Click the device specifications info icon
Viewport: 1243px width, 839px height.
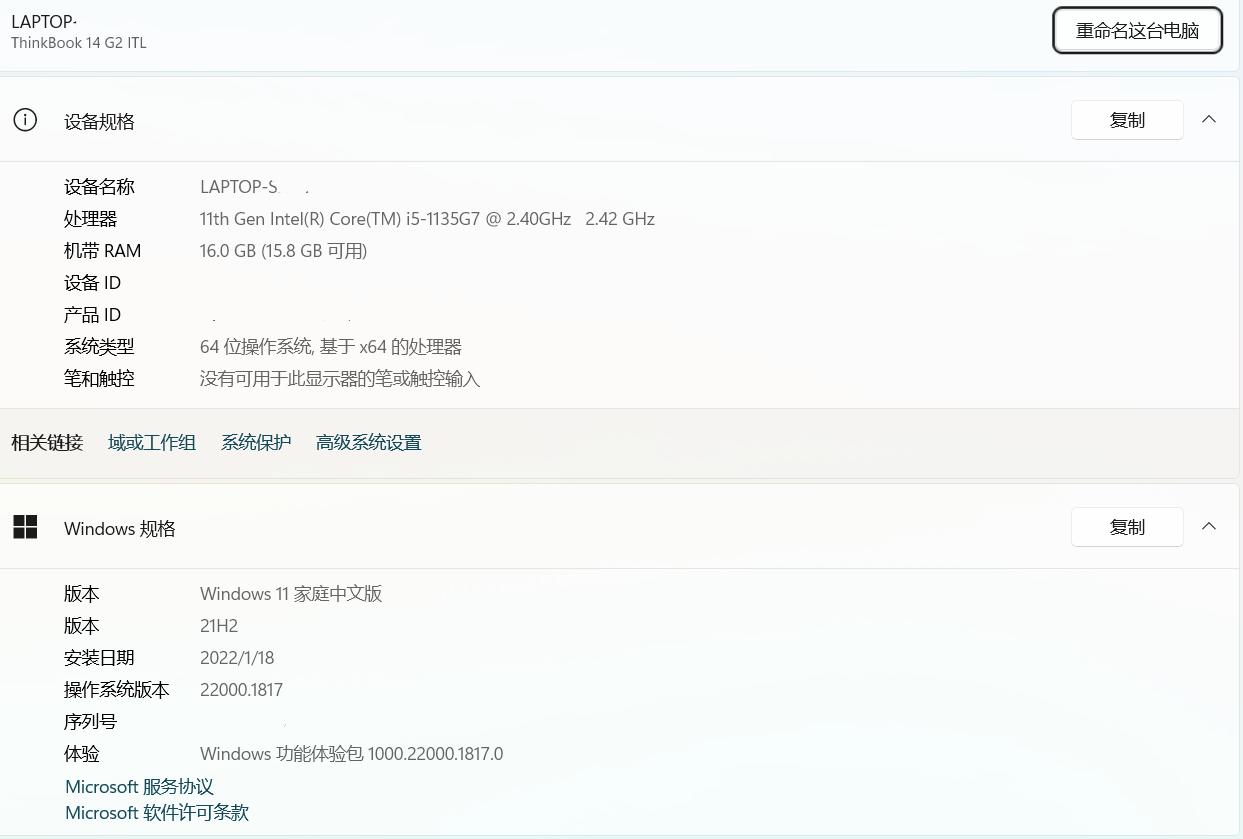pos(25,120)
